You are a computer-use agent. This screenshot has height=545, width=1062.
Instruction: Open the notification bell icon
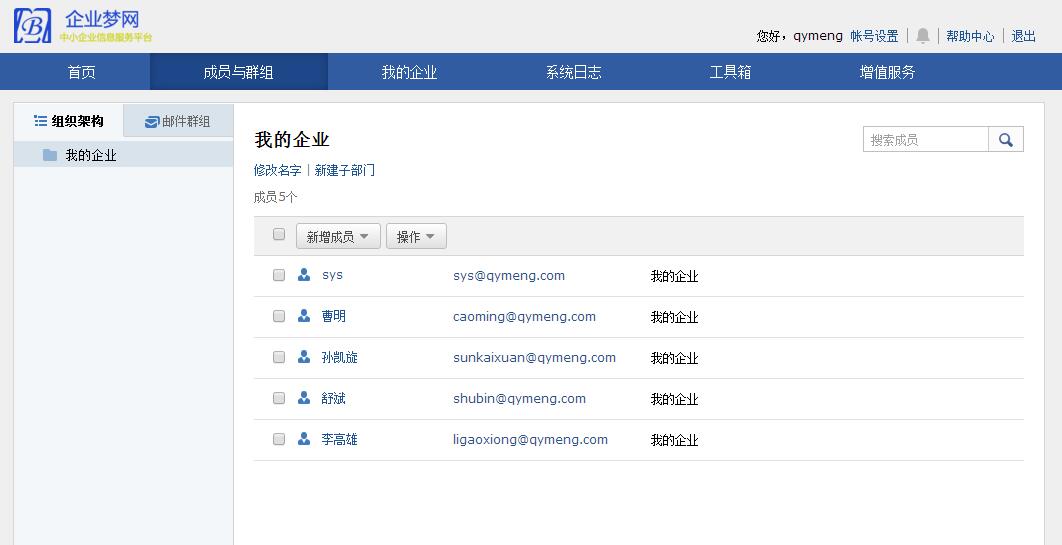coord(922,36)
